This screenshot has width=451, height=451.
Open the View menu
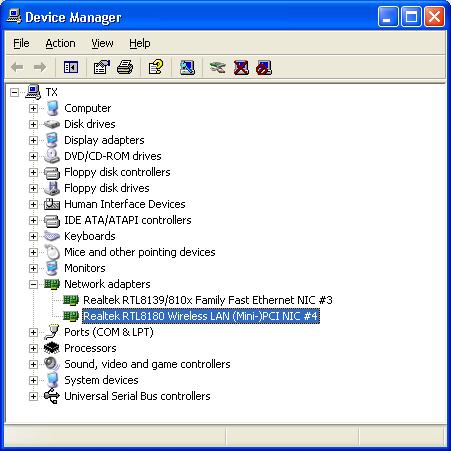tap(102, 43)
